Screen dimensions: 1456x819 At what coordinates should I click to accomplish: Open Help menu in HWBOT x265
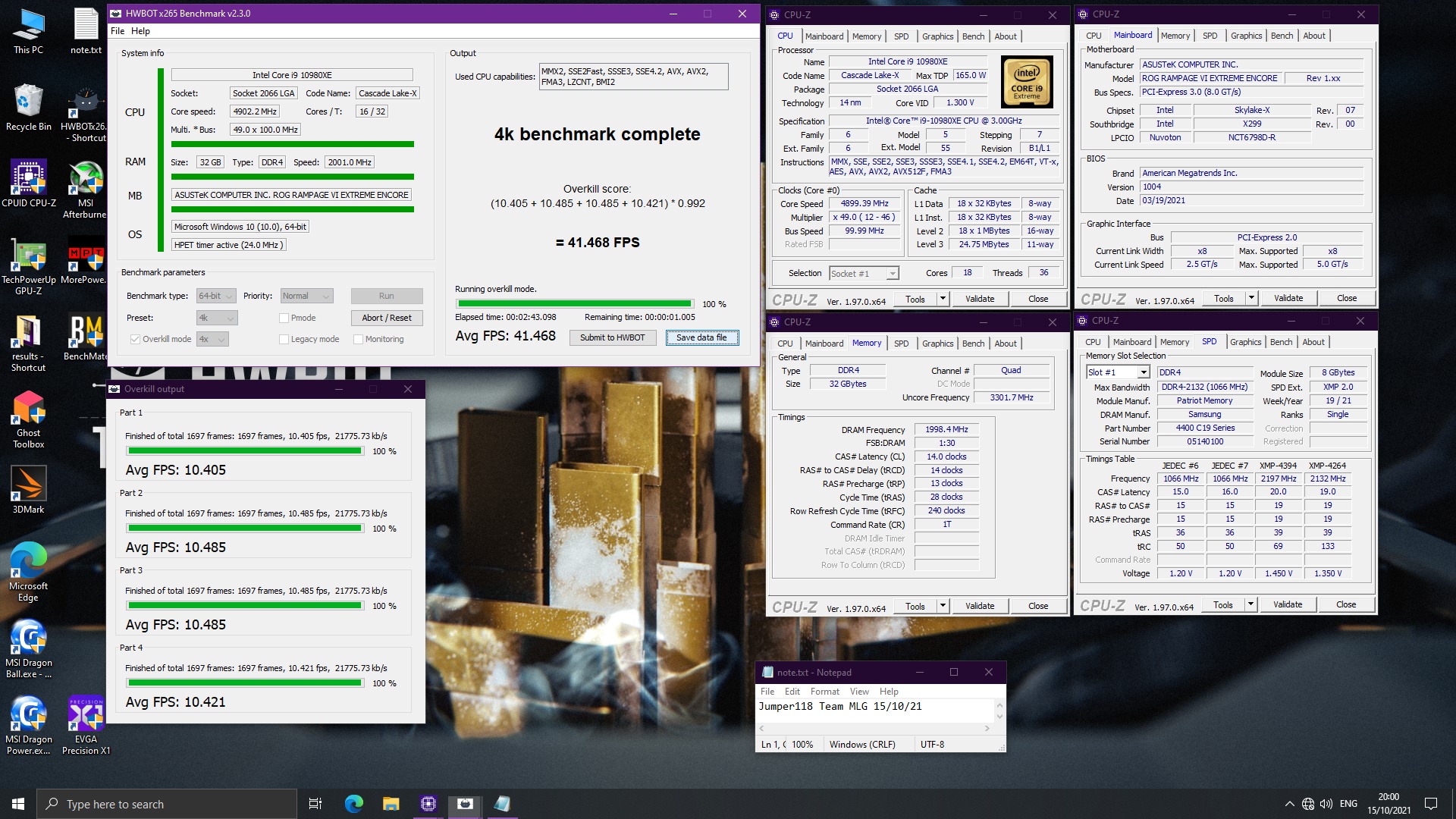coord(140,31)
